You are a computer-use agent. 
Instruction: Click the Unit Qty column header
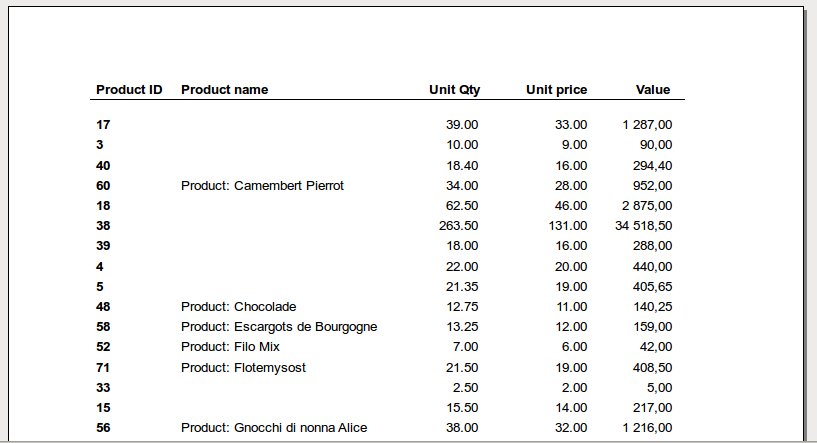coord(454,90)
